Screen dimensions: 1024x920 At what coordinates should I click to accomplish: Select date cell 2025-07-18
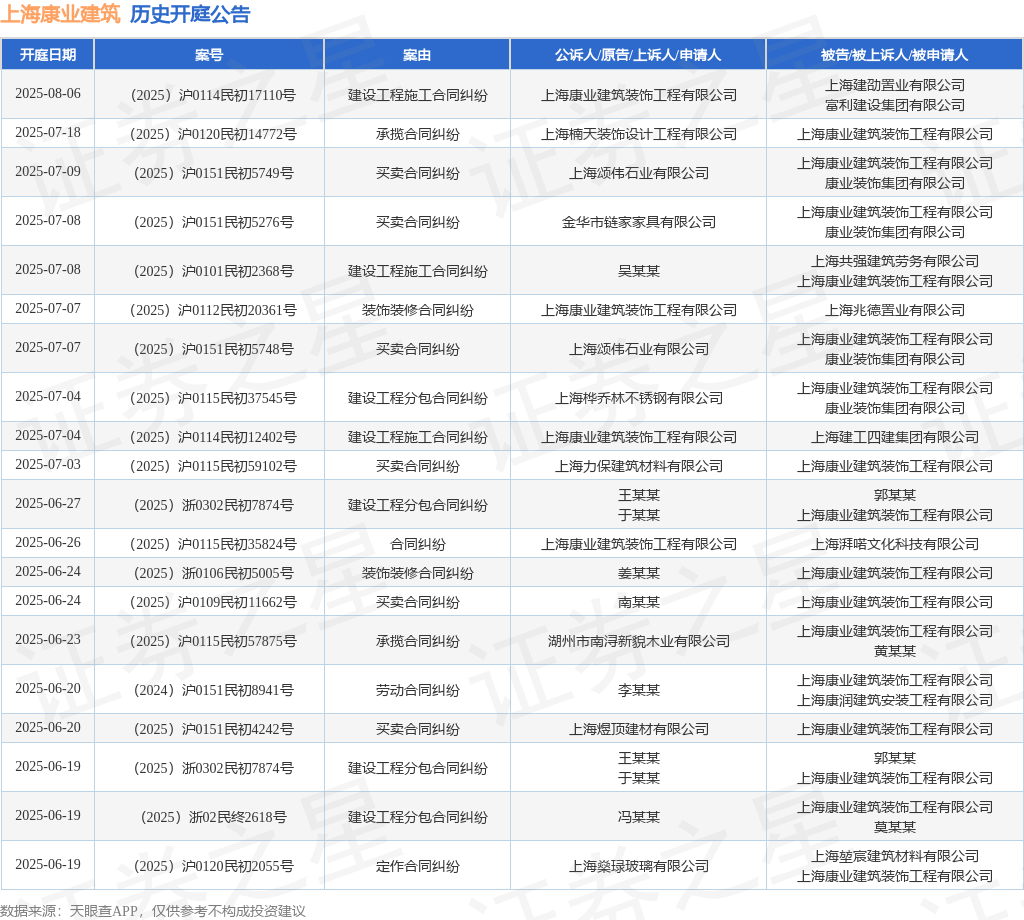[x=48, y=133]
